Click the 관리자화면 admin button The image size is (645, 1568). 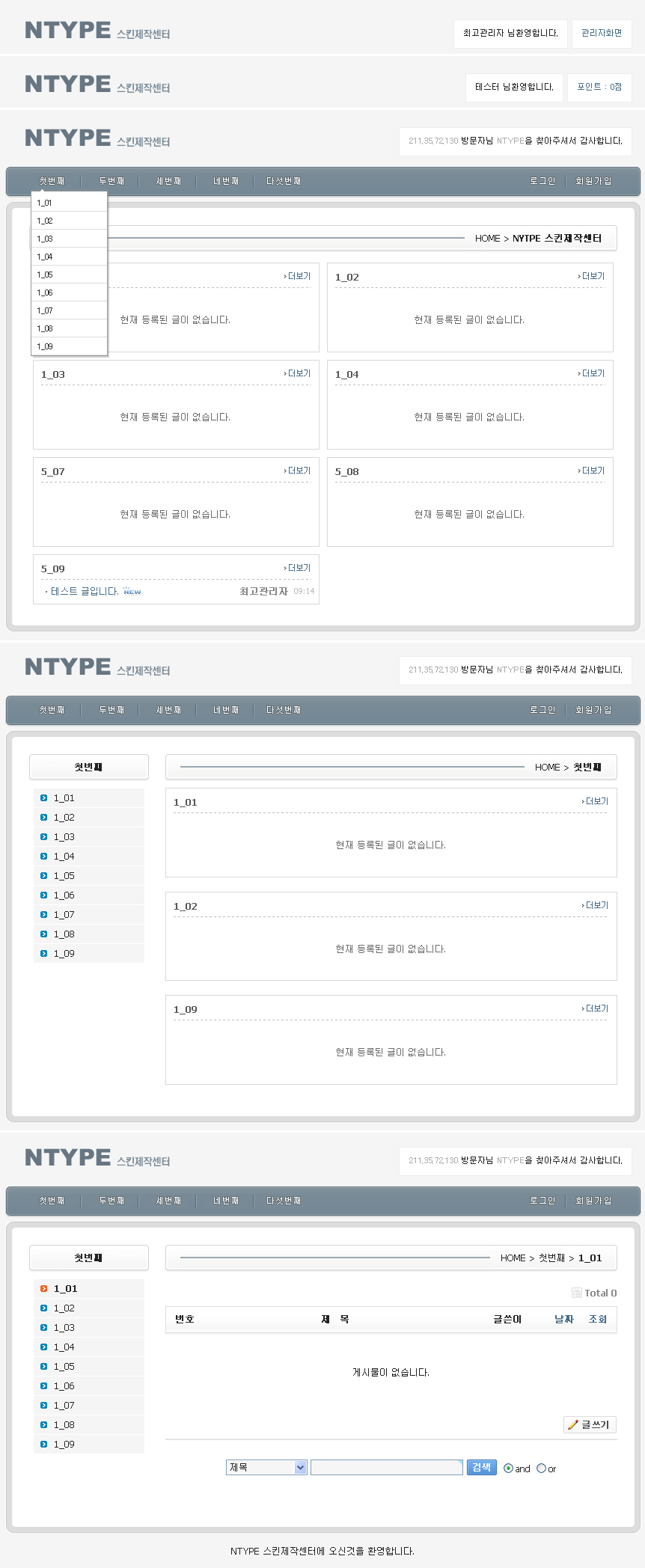click(x=602, y=34)
